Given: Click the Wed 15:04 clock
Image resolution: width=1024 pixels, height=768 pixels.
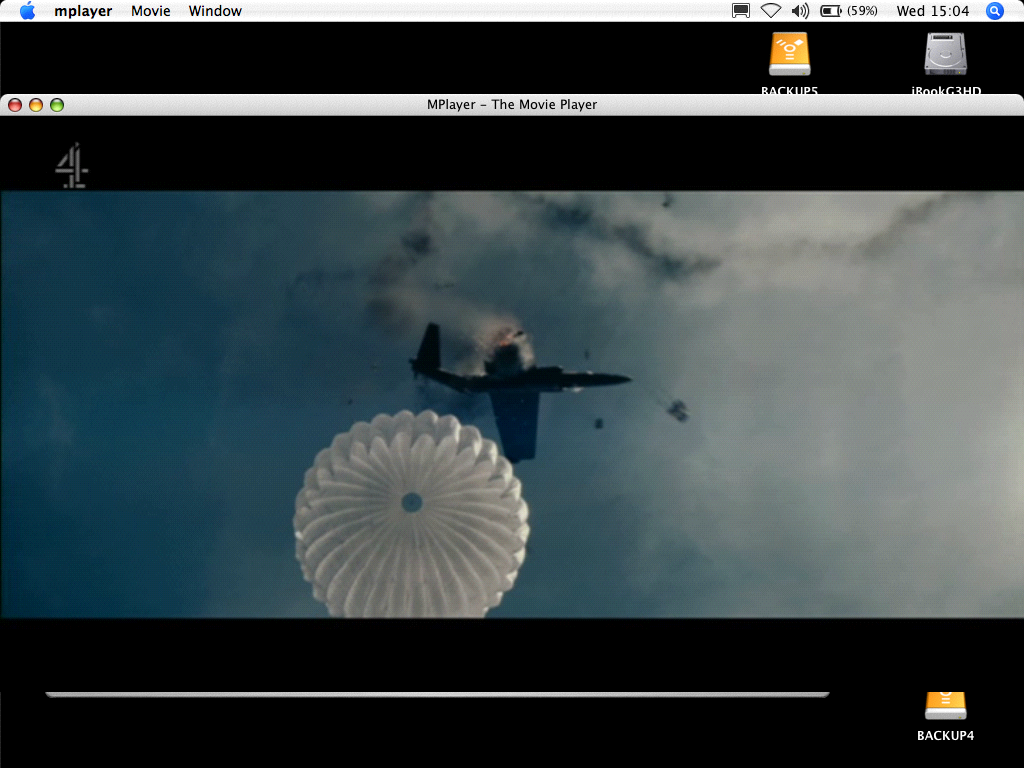Looking at the screenshot, I should pyautogui.click(x=933, y=11).
